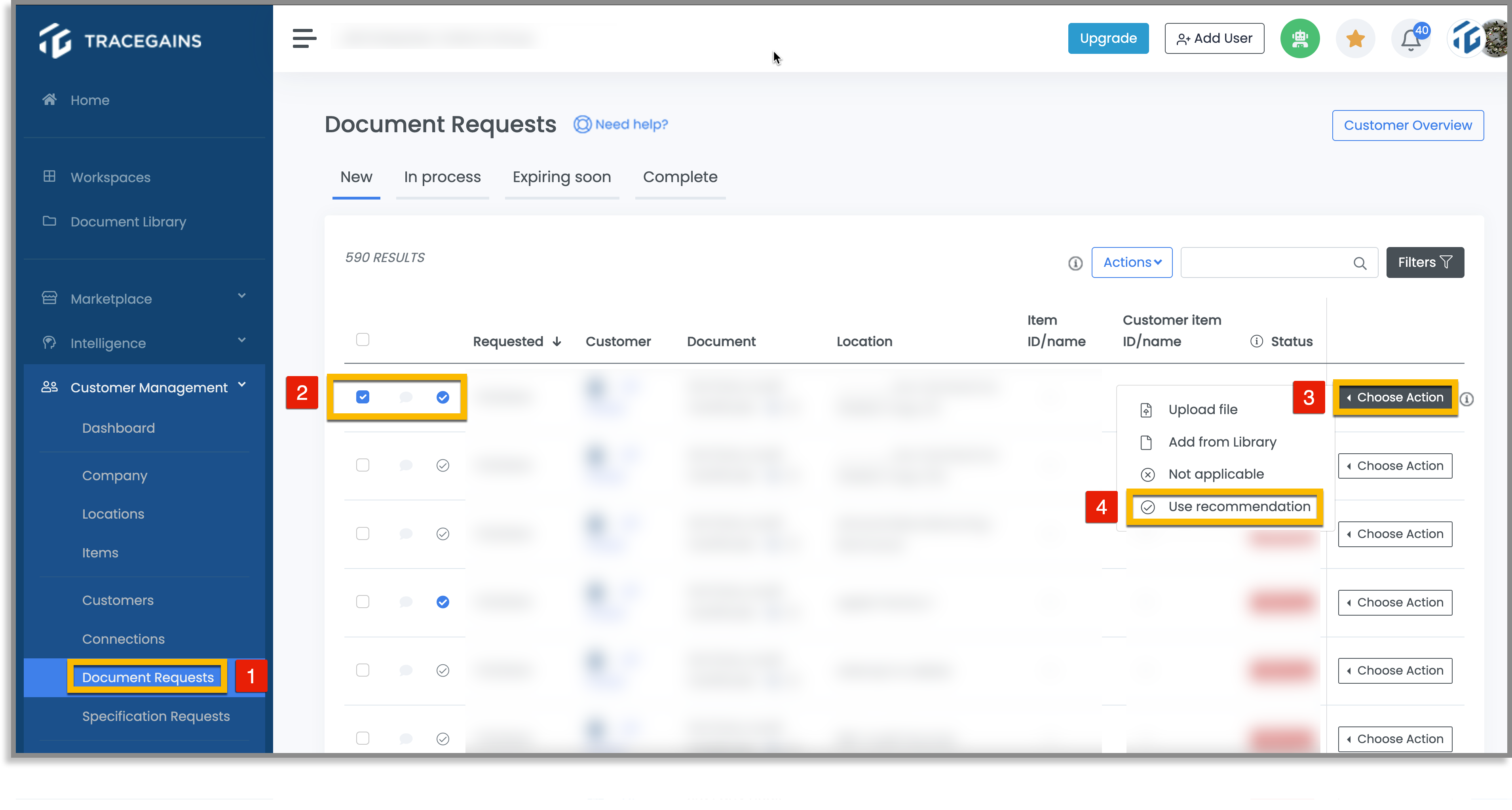Open the Actions dropdown
The width and height of the screenshot is (1512, 810).
coord(1131,262)
